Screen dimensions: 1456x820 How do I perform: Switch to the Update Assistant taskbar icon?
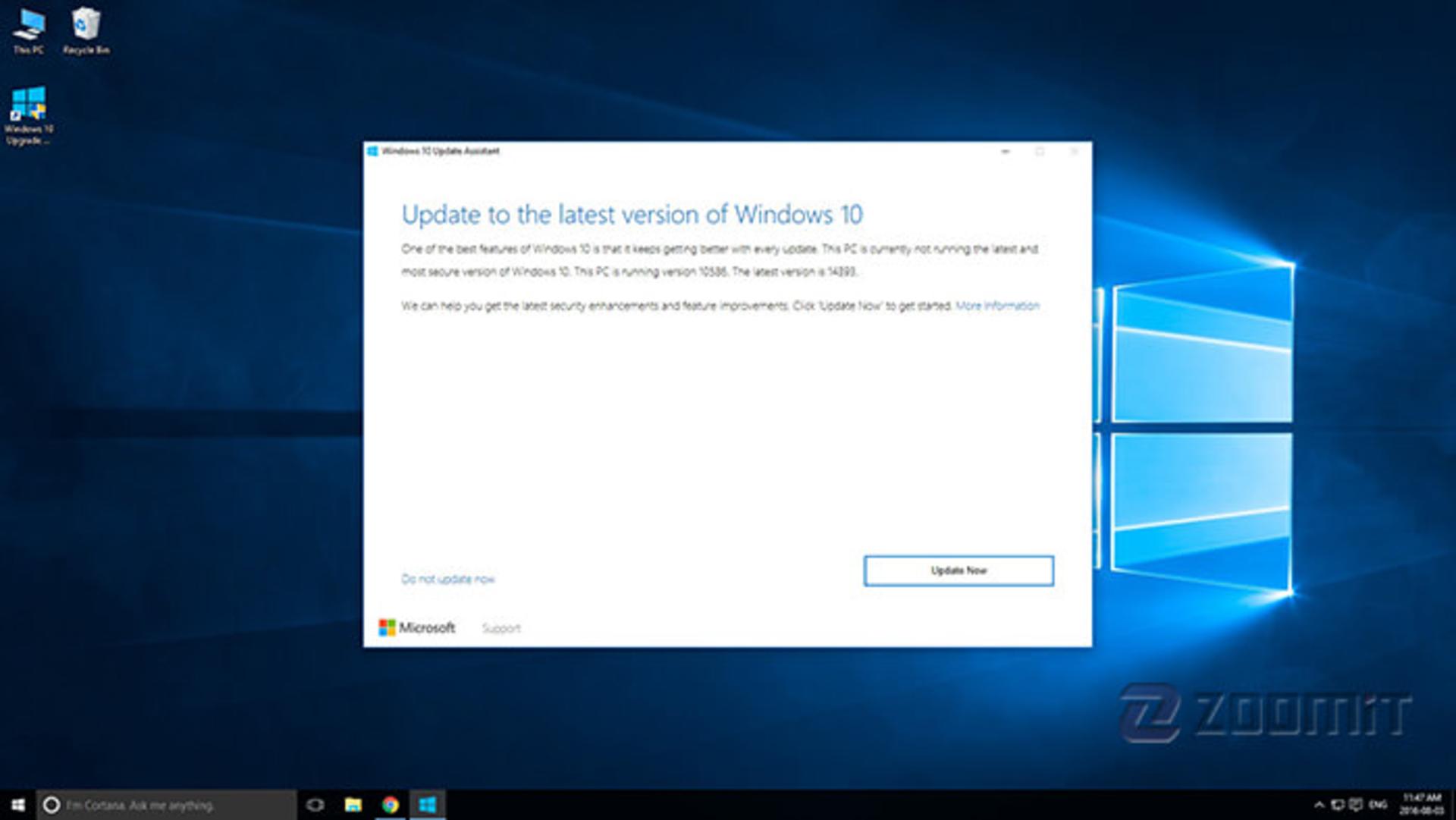point(428,805)
